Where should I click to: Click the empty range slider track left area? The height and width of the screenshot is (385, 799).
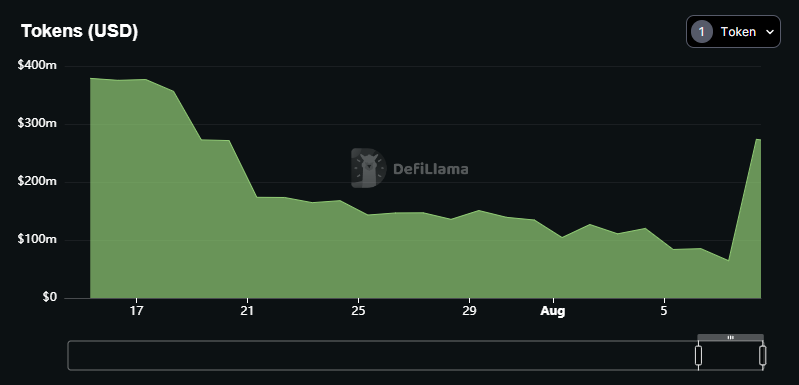(x=381, y=355)
